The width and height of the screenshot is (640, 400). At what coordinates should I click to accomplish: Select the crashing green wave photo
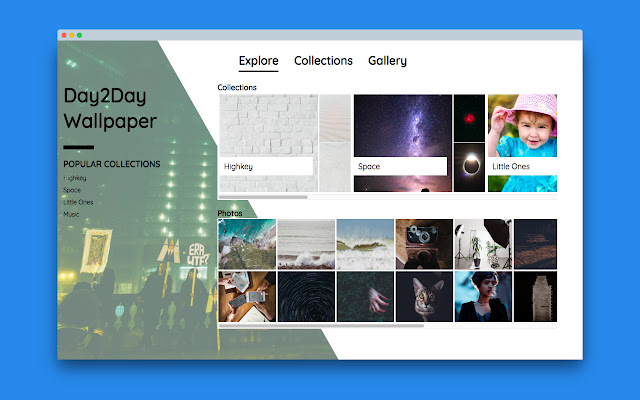[365, 244]
